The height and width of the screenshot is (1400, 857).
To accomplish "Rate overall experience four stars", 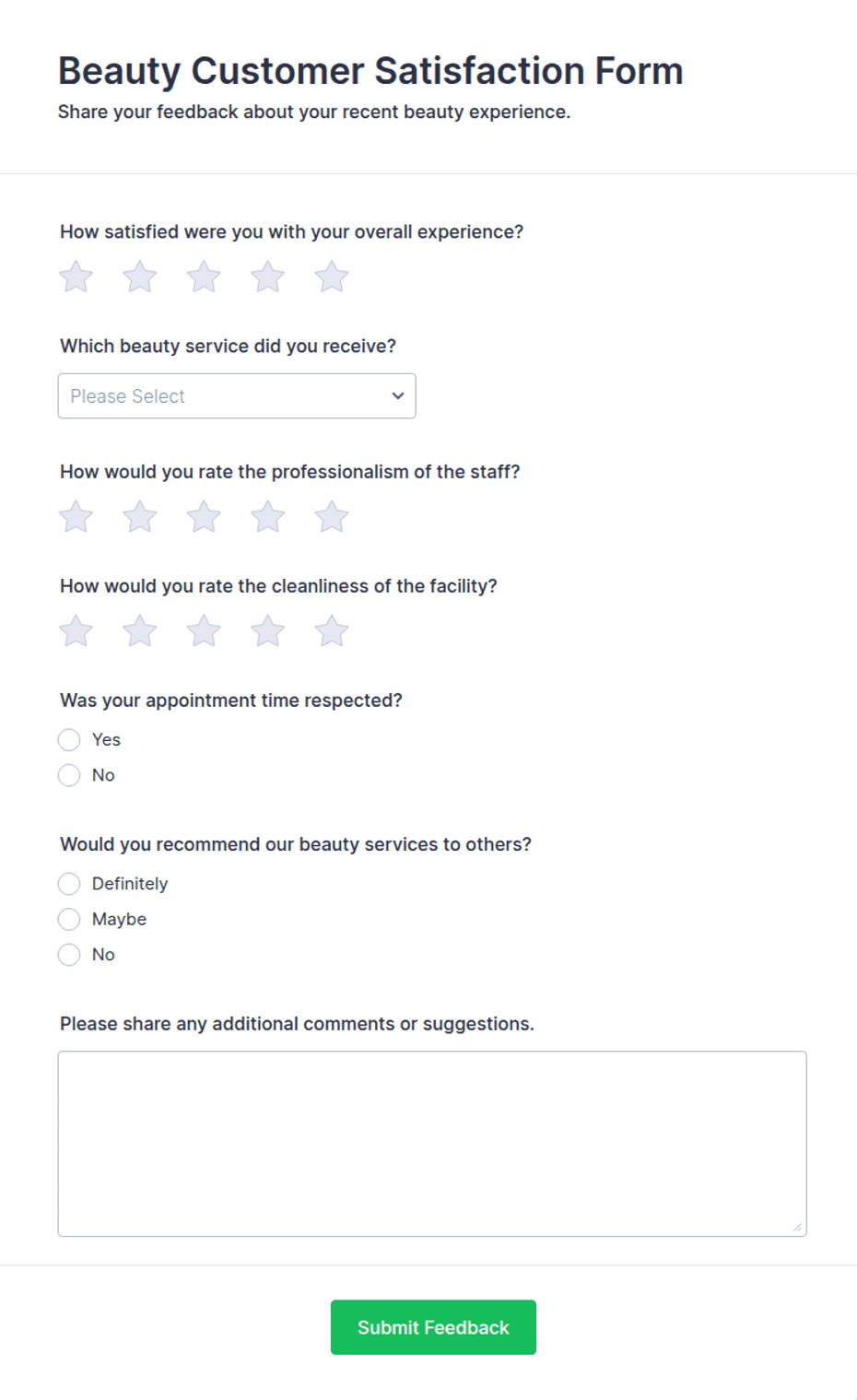I will pos(268,276).
